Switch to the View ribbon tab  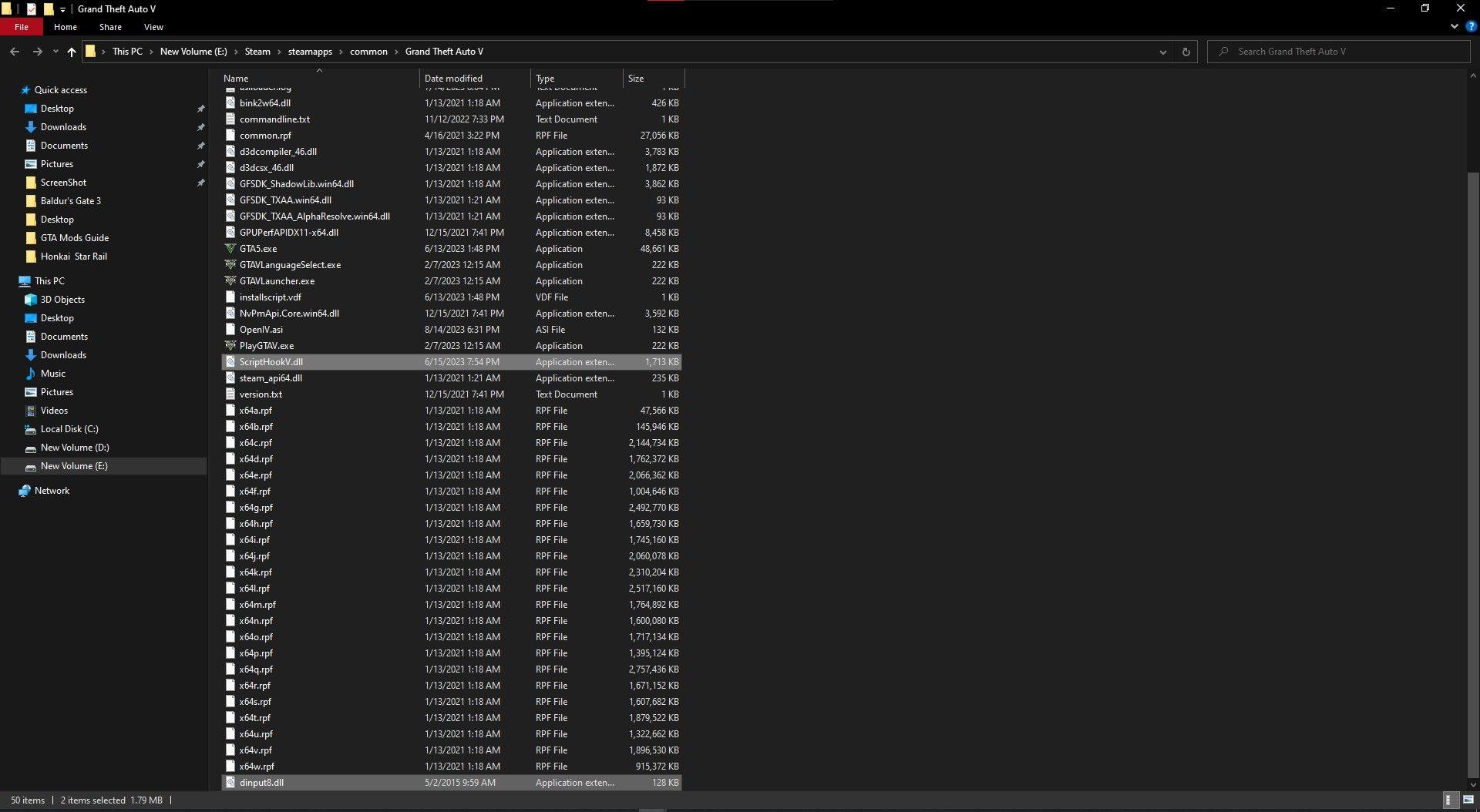[x=153, y=27]
